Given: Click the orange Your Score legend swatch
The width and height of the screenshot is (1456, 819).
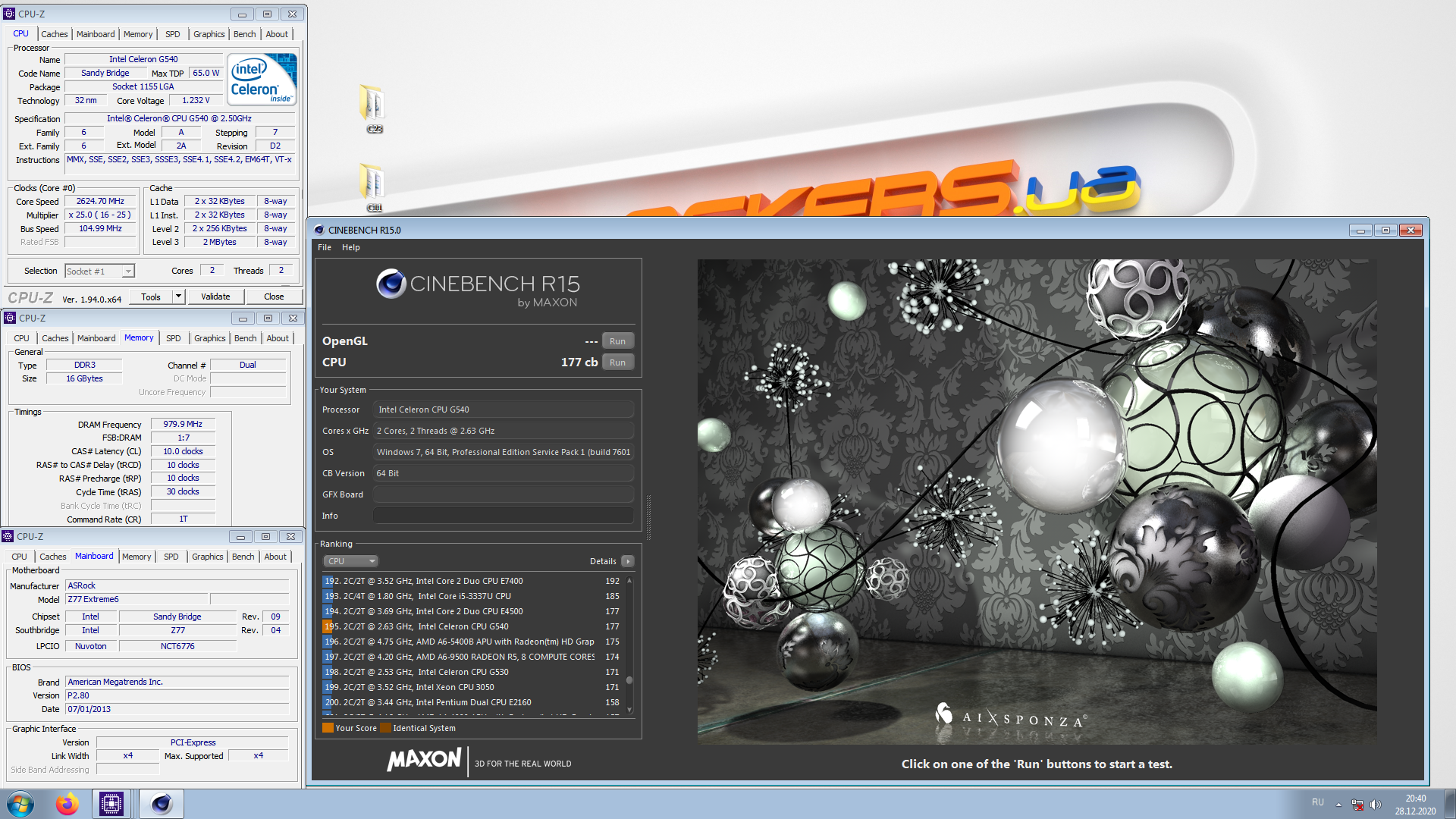Looking at the screenshot, I should coord(328,728).
